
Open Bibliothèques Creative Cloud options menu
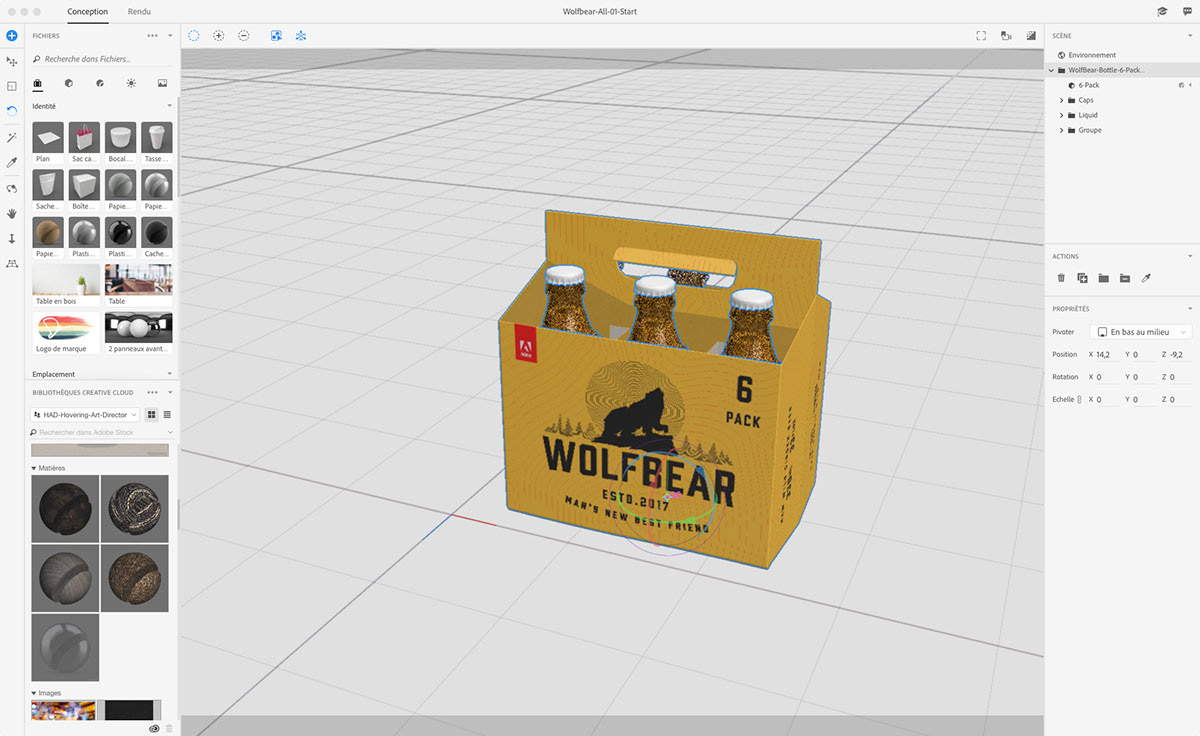152,393
